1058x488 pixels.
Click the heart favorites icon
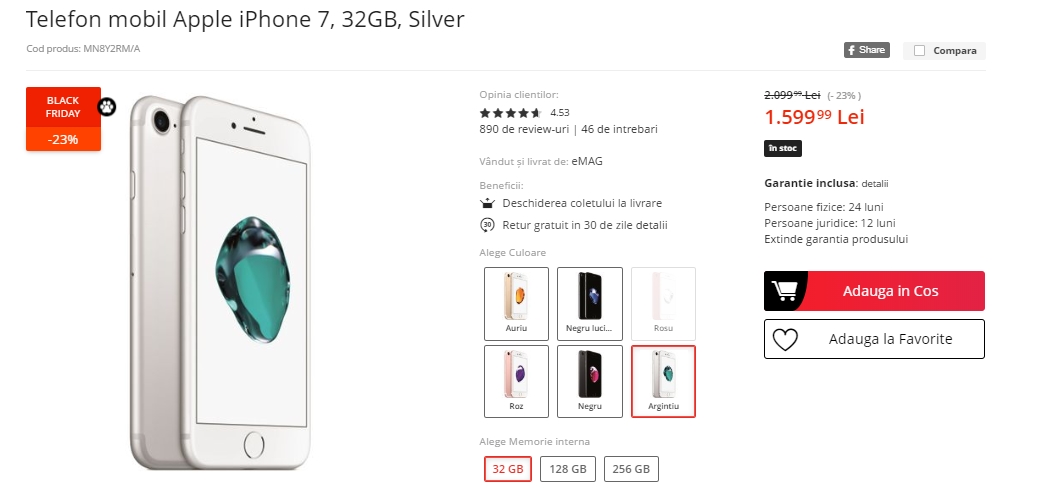785,340
